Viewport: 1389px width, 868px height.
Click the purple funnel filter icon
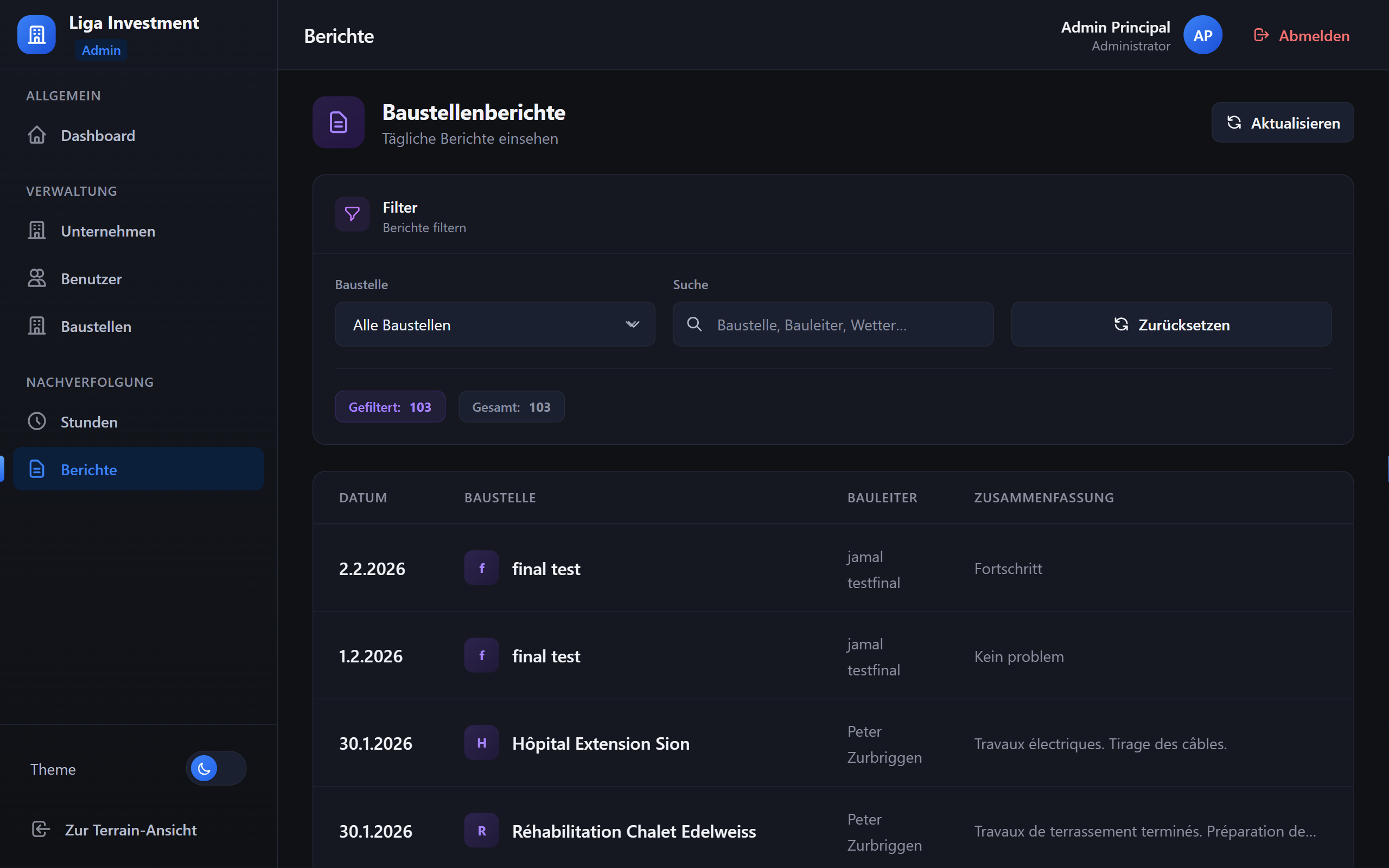352,214
